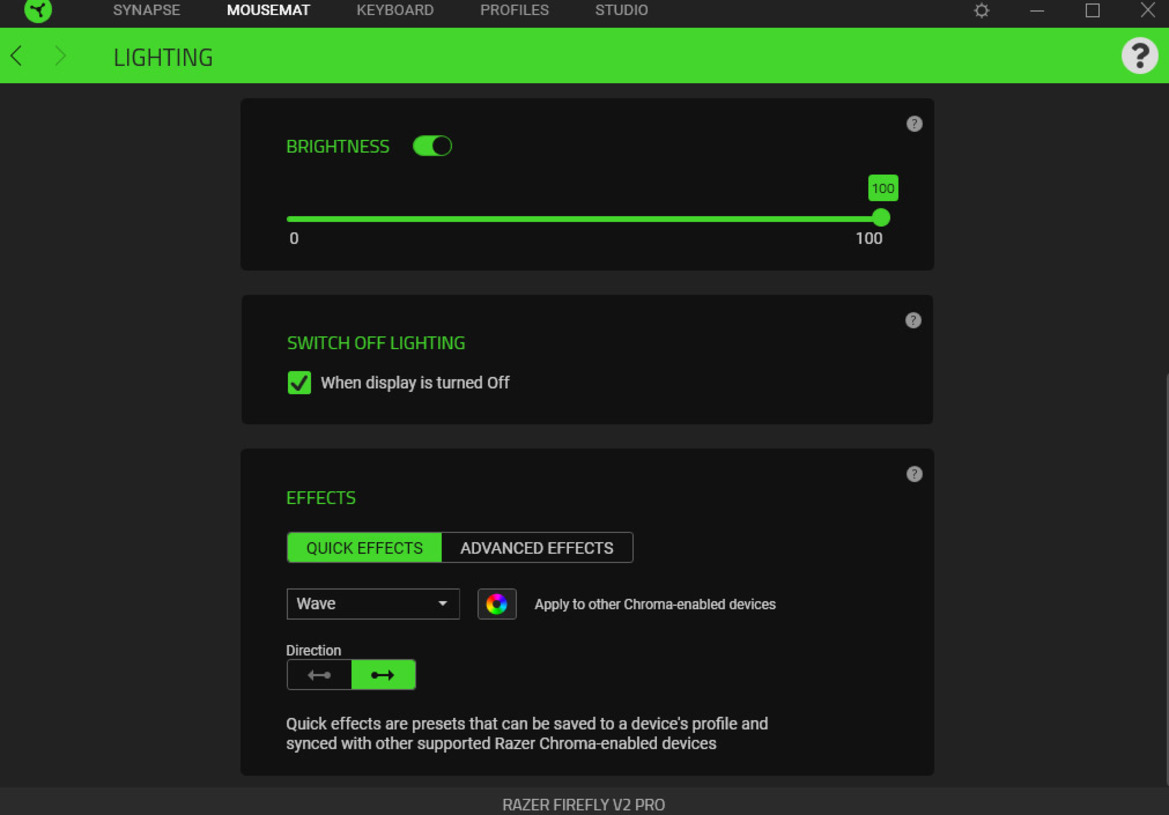The height and width of the screenshot is (815, 1169).
Task: Click the vertical scrollbar on the right
Action: pyautogui.click(x=1166, y=578)
